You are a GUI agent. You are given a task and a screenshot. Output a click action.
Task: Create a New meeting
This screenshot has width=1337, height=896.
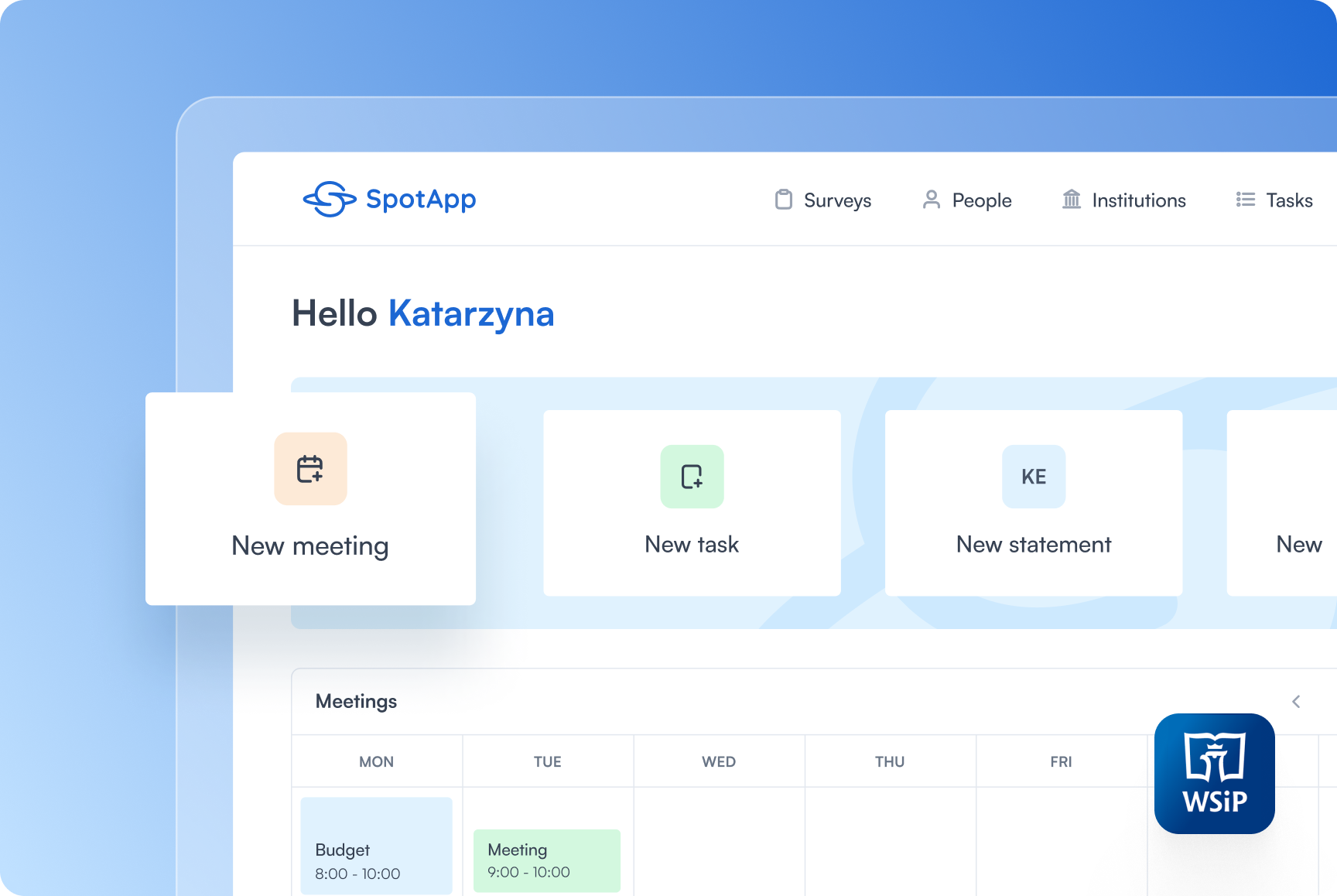[310, 498]
